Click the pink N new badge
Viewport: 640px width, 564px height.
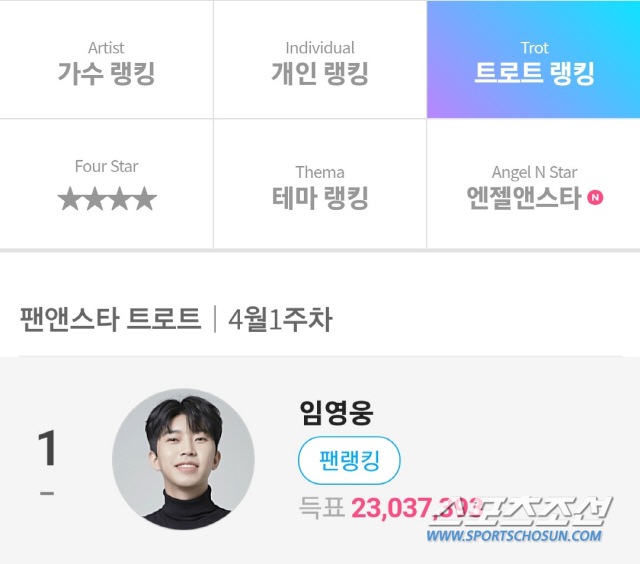[595, 198]
